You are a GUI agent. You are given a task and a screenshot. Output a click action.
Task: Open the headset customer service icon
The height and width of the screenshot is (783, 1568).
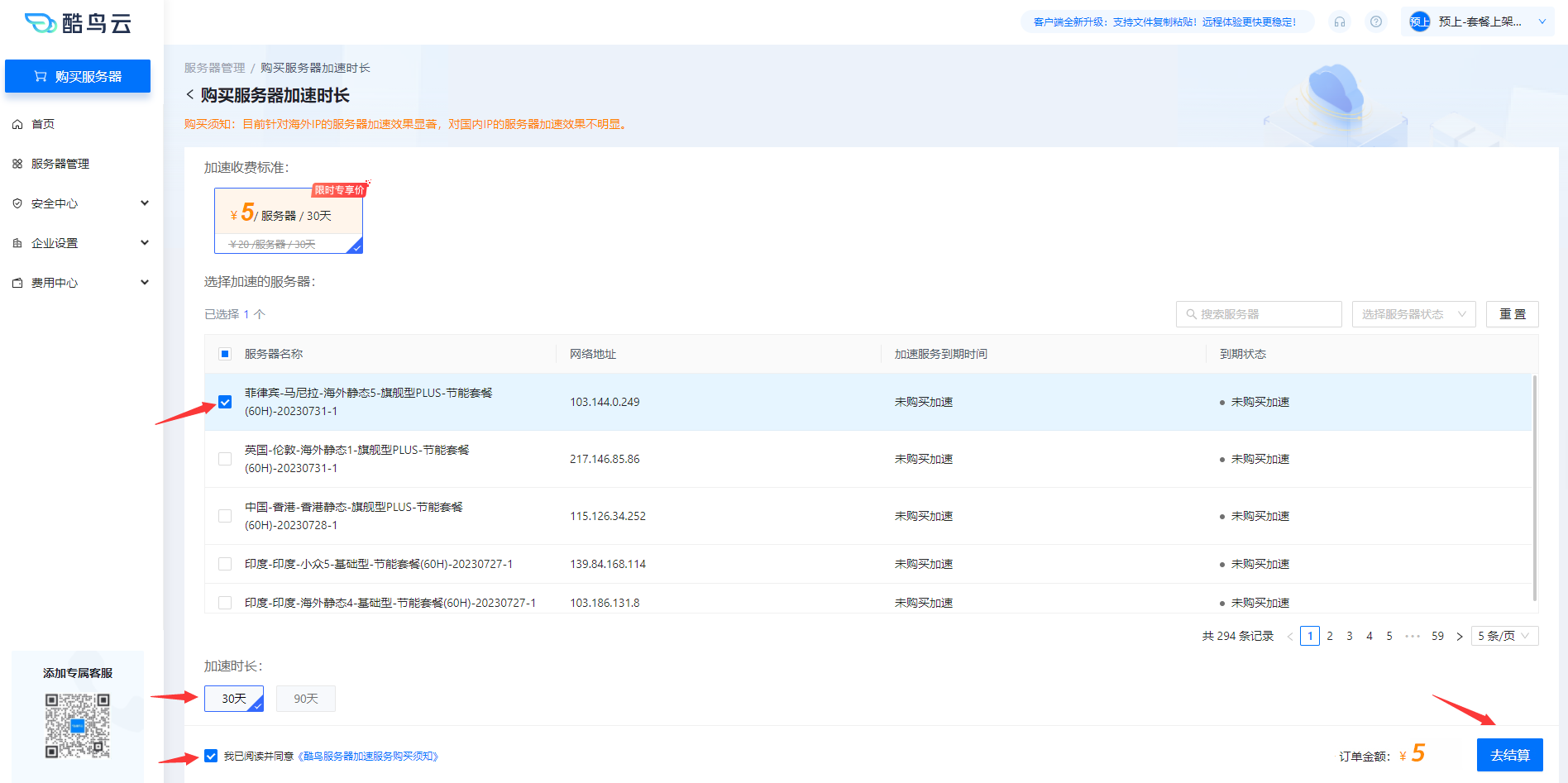(x=1340, y=21)
